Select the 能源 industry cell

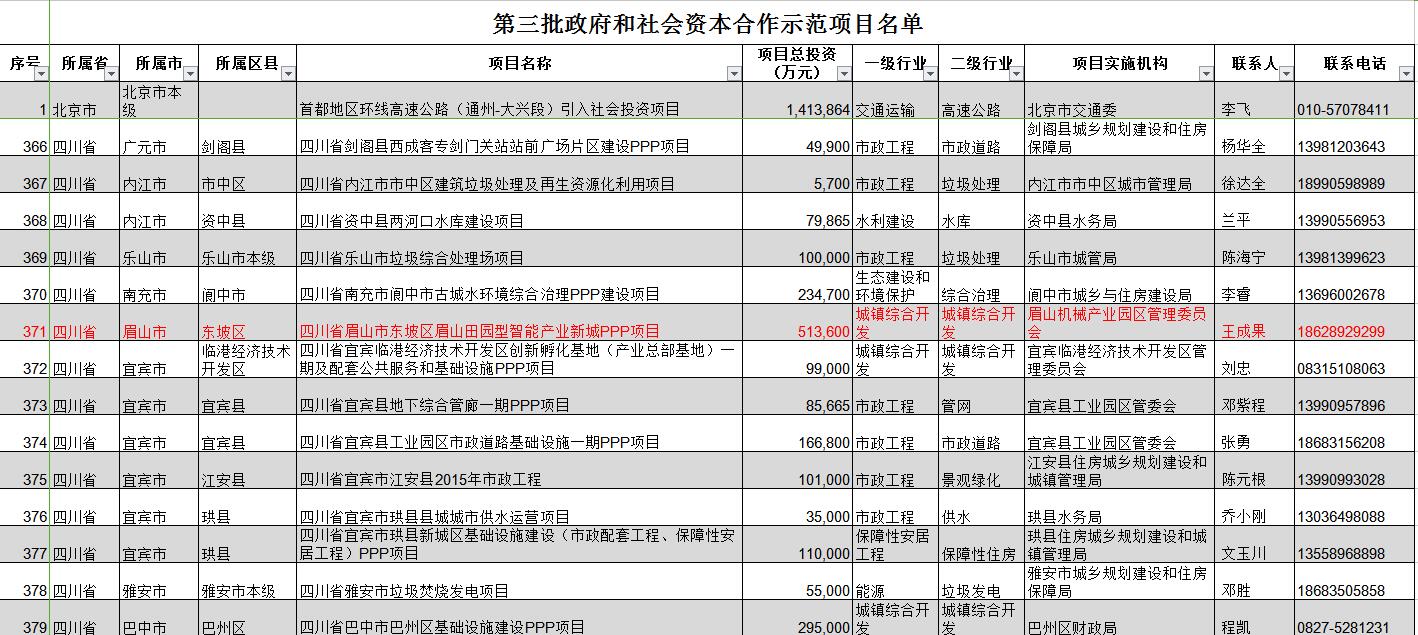[x=895, y=582]
